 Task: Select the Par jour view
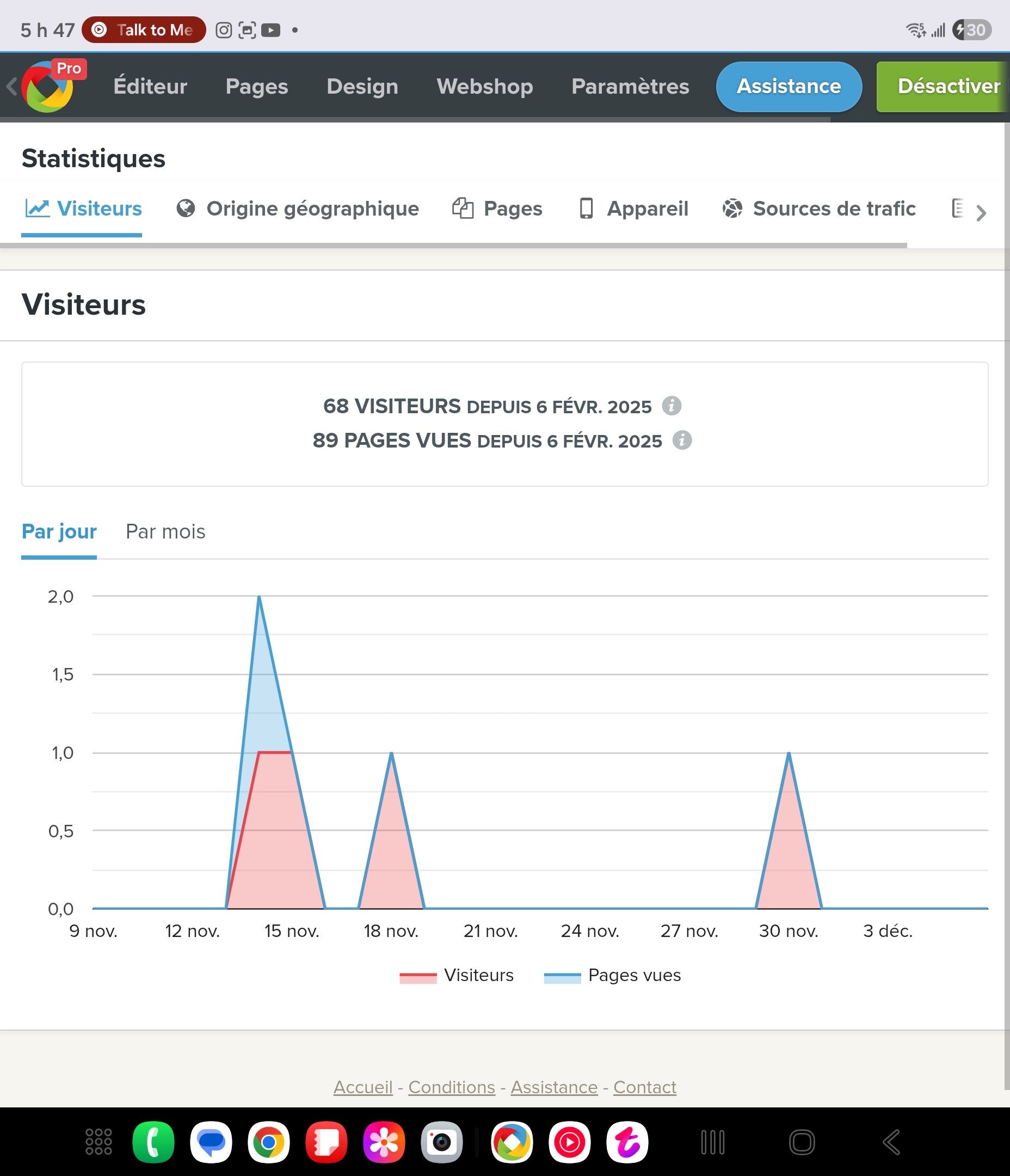(59, 532)
